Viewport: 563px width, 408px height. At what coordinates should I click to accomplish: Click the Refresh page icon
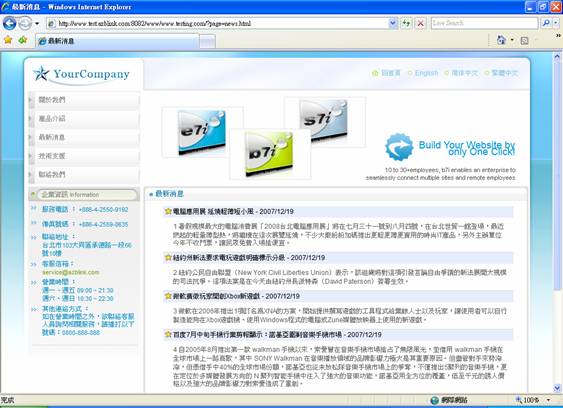(x=406, y=24)
